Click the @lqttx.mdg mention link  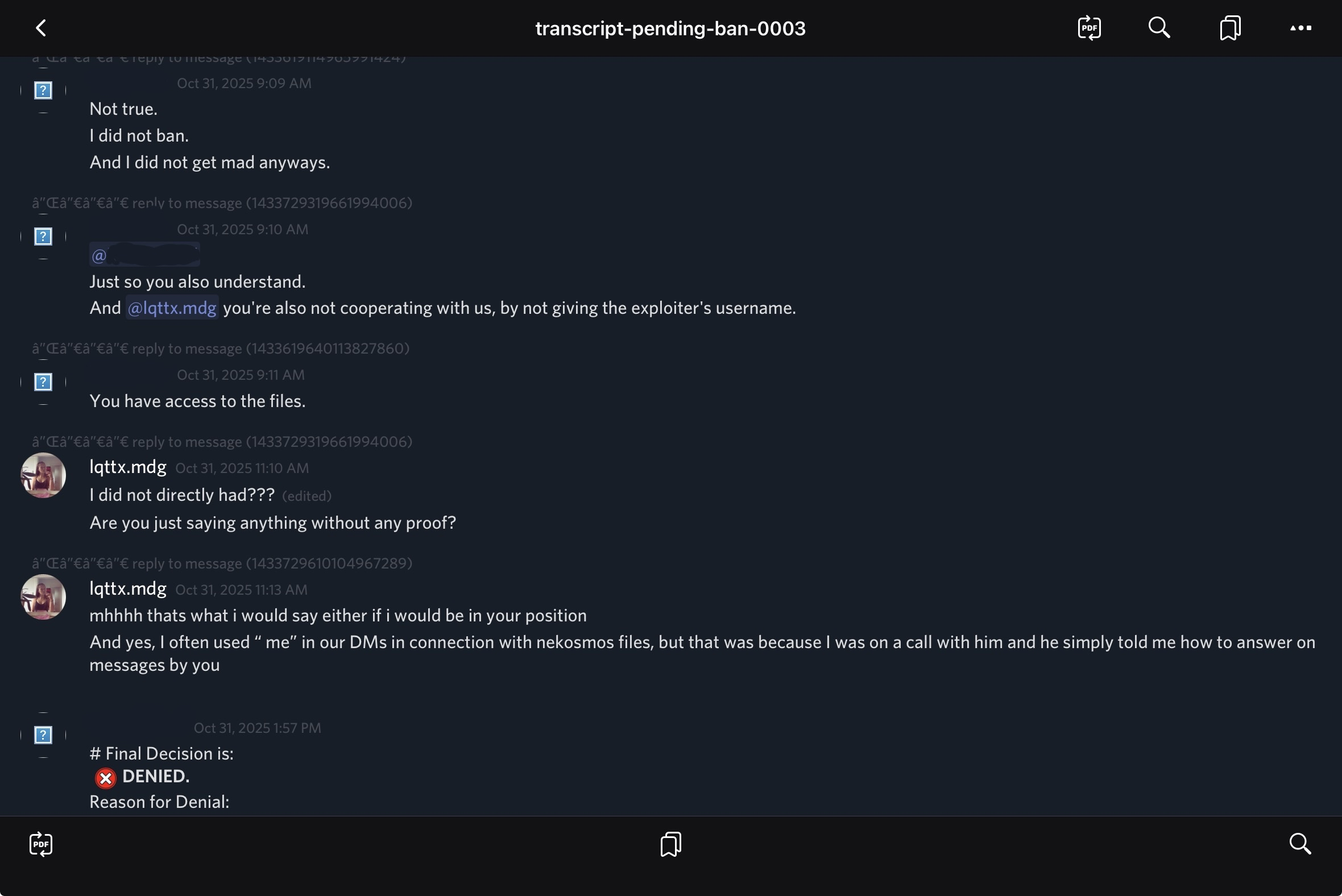[x=172, y=308]
